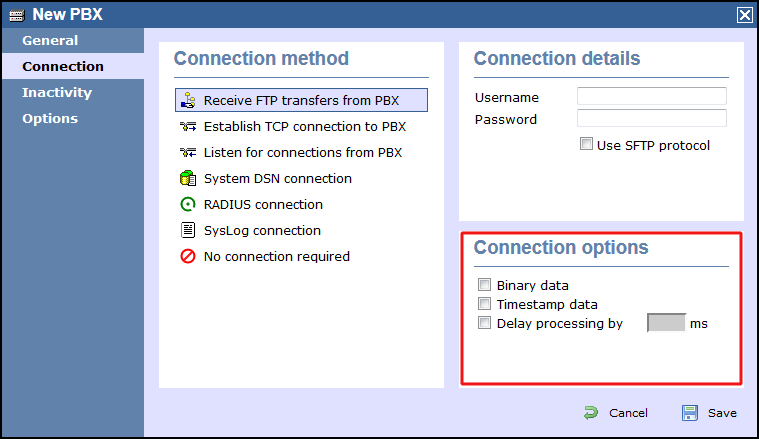Click inside the Username field

point(652,96)
